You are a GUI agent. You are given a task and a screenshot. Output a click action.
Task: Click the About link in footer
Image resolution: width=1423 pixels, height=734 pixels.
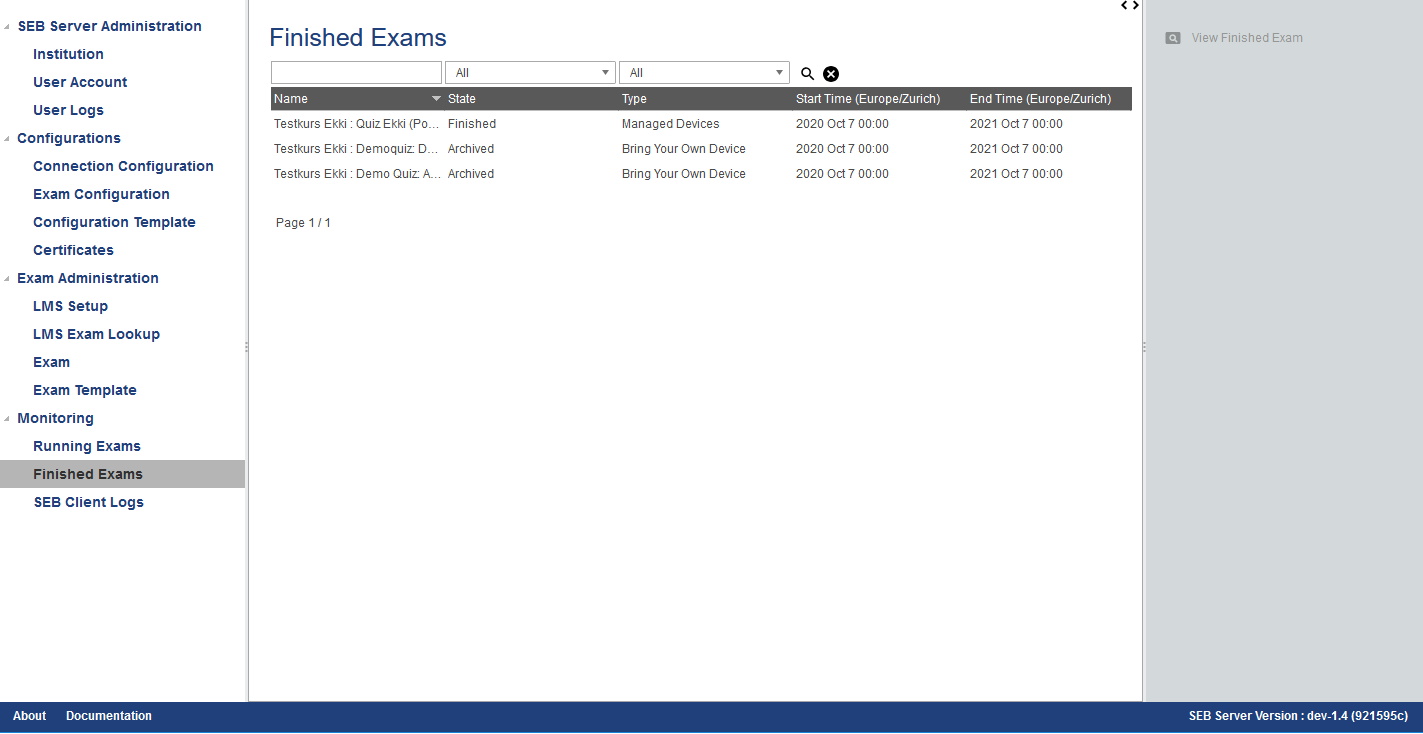(29, 716)
